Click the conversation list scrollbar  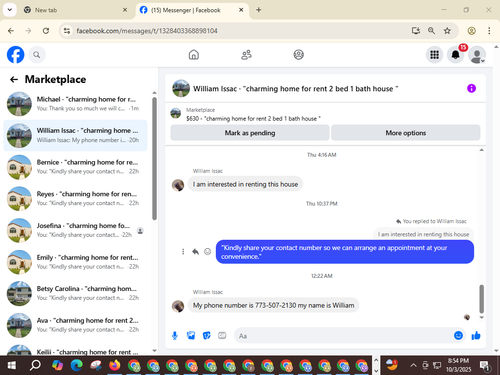point(154,158)
